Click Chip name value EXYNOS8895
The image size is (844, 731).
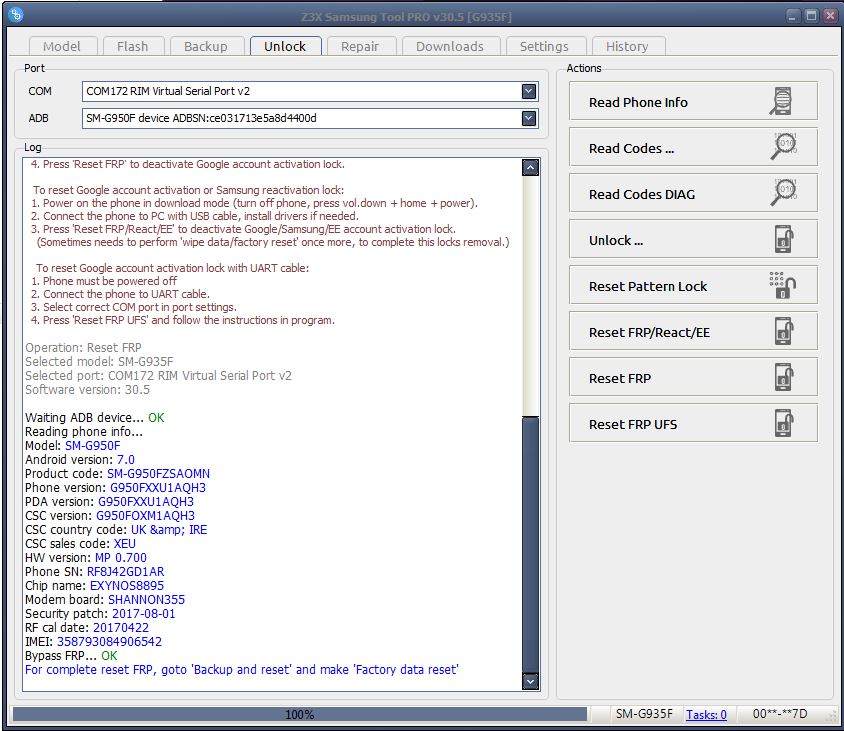(127, 586)
